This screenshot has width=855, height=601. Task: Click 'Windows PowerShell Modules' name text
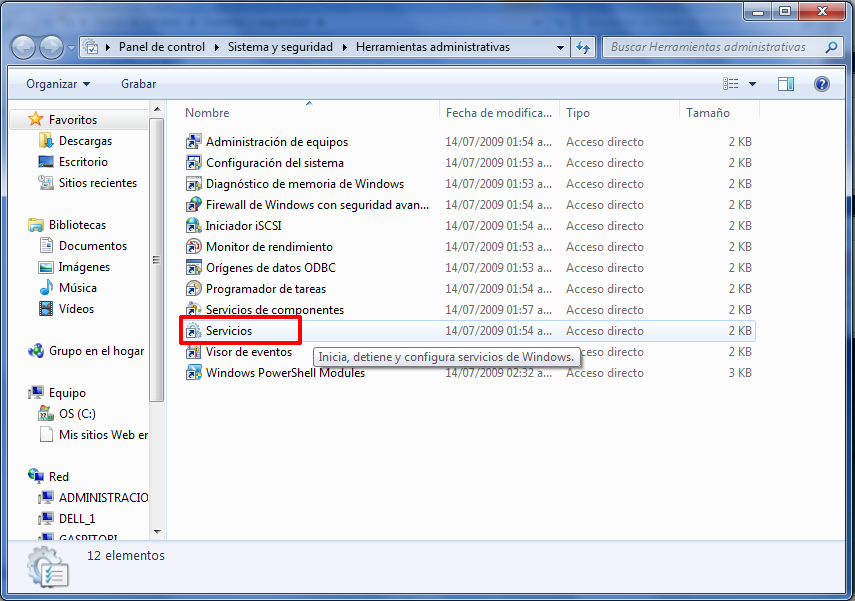(x=285, y=372)
